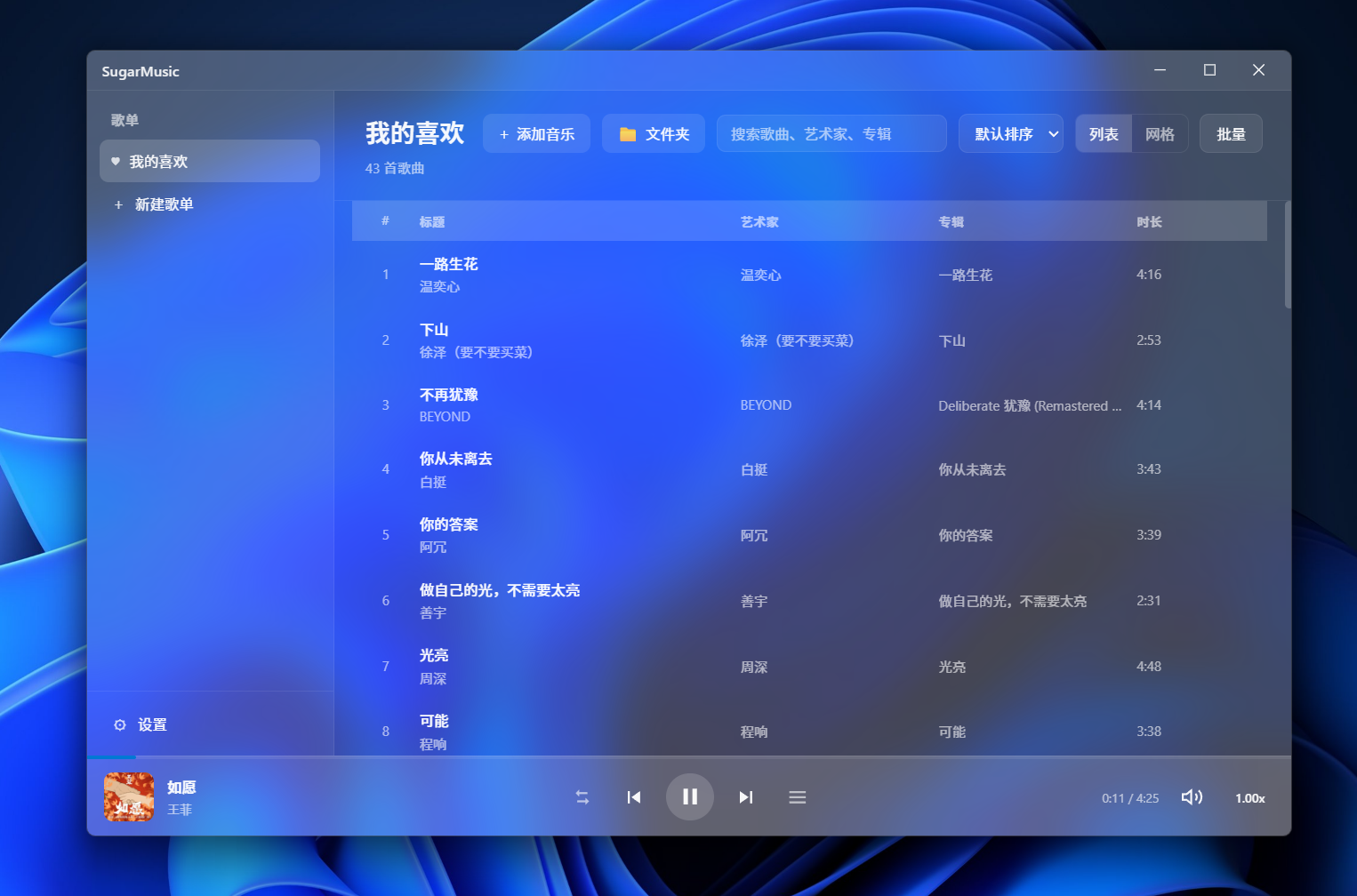Skip to the next track
The height and width of the screenshot is (896, 1357).
click(746, 797)
